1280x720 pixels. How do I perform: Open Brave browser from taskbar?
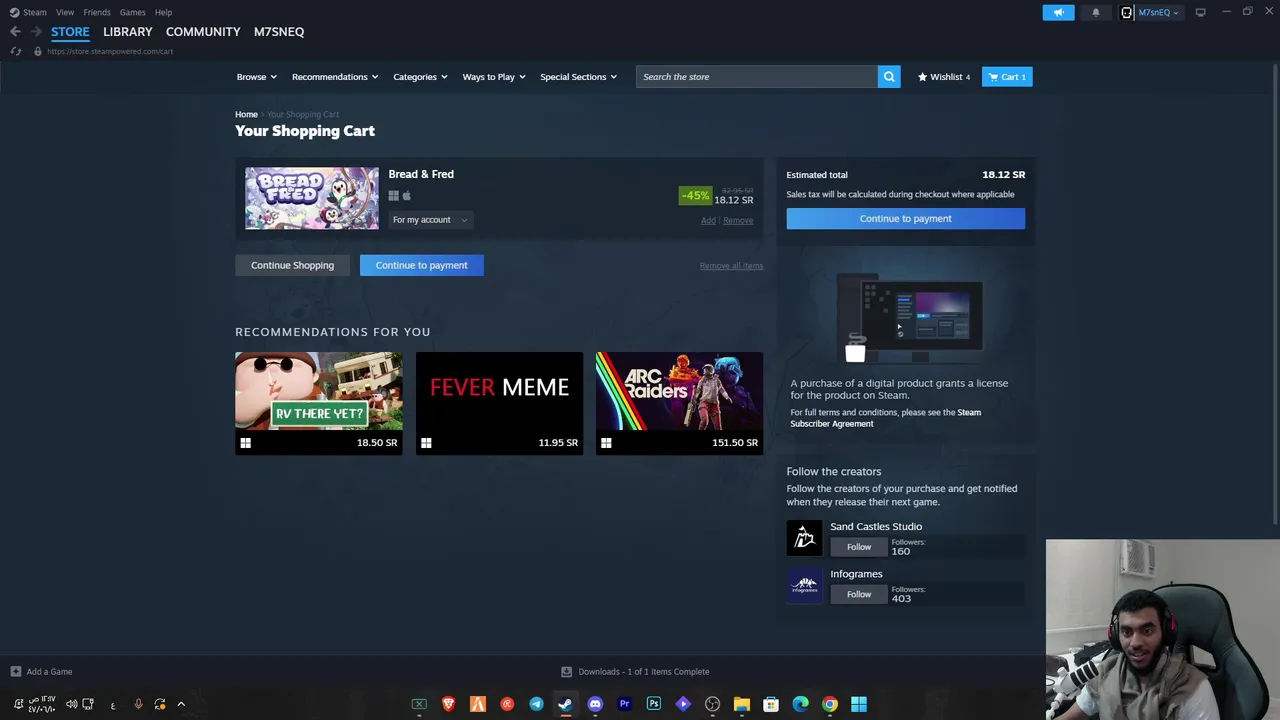[448, 704]
